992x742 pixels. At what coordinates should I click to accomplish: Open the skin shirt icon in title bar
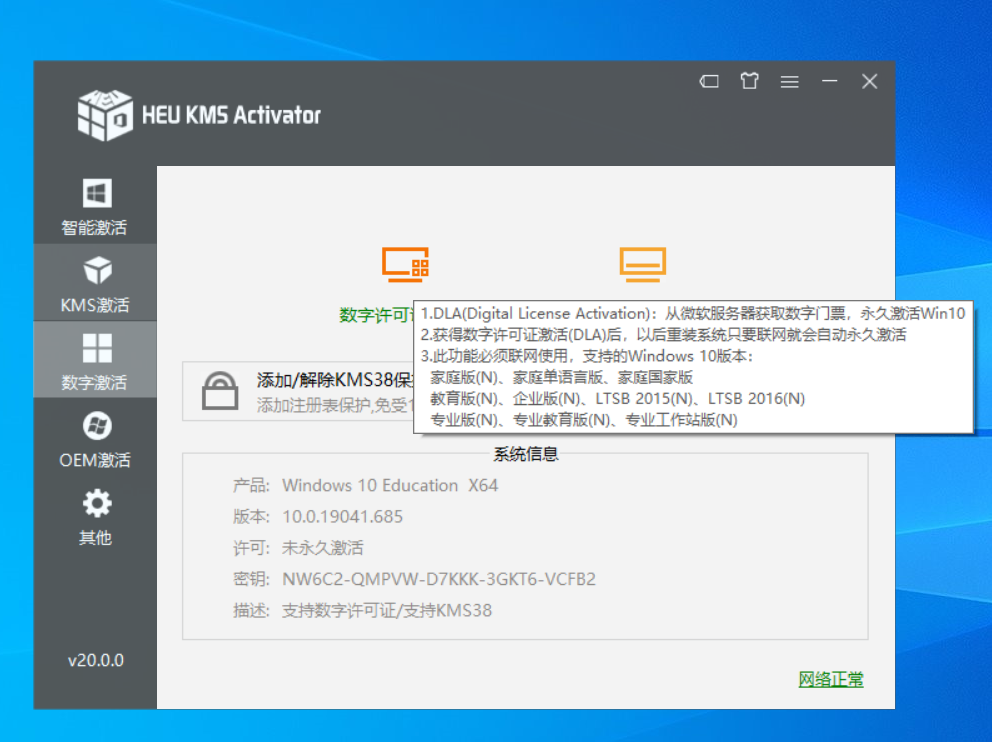click(749, 81)
